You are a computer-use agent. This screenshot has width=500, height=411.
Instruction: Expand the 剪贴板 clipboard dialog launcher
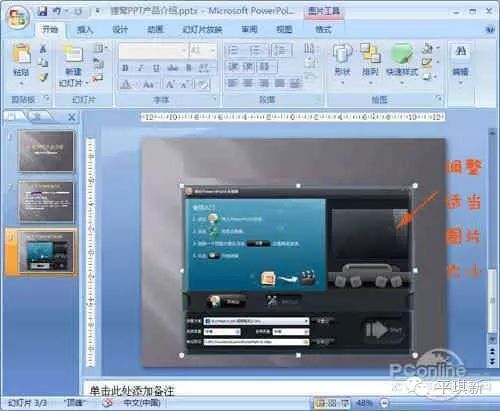(47, 99)
